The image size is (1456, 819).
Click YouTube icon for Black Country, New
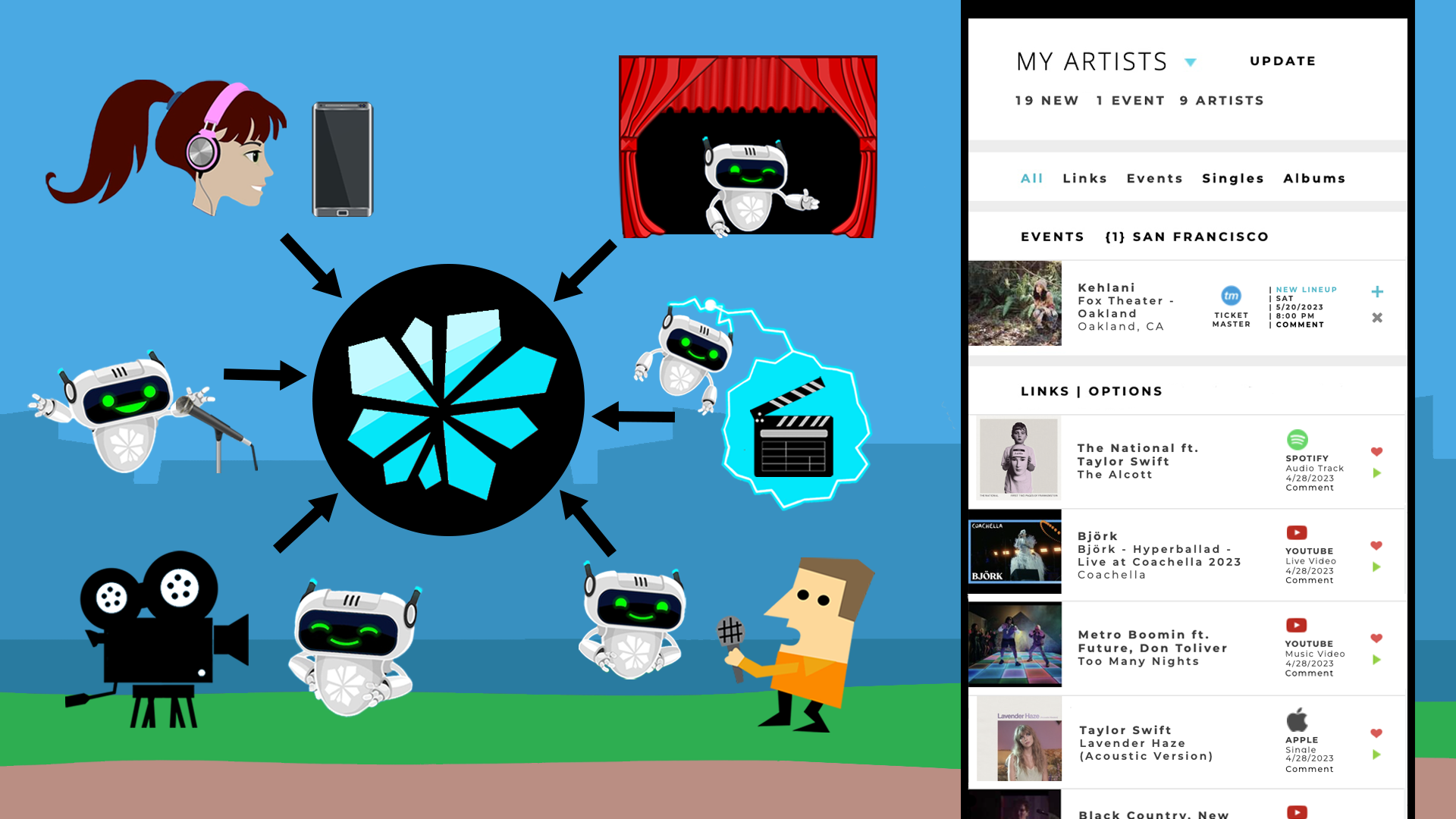[1297, 812]
